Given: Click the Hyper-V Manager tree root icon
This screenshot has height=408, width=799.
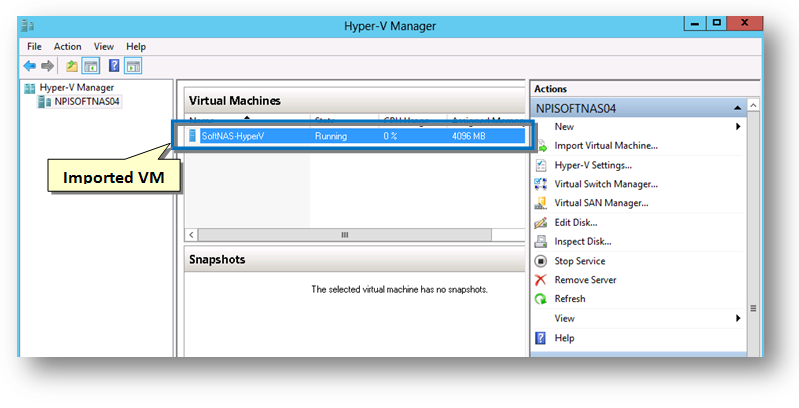Looking at the screenshot, I should pyautogui.click(x=30, y=88).
